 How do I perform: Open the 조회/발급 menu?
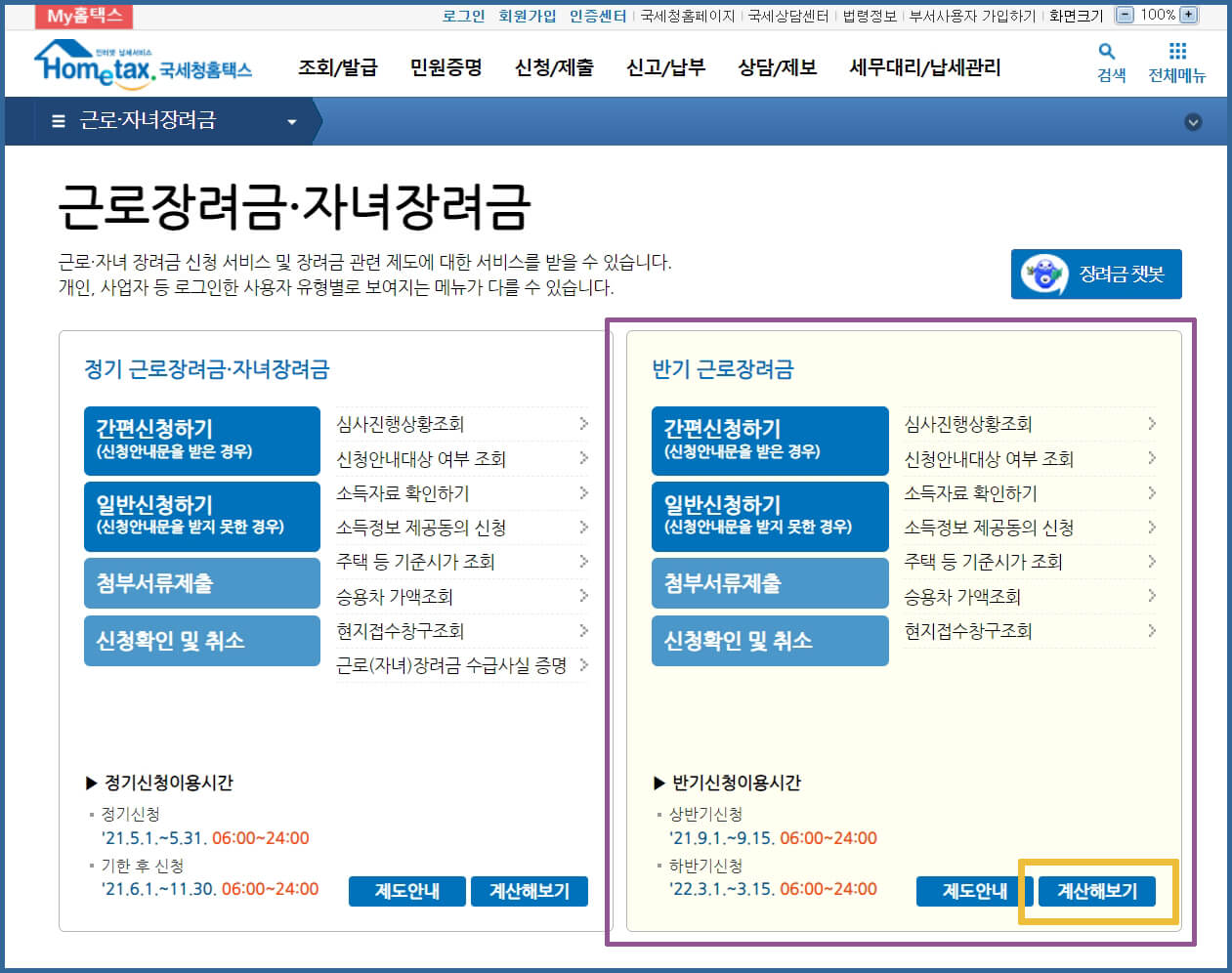[338, 66]
